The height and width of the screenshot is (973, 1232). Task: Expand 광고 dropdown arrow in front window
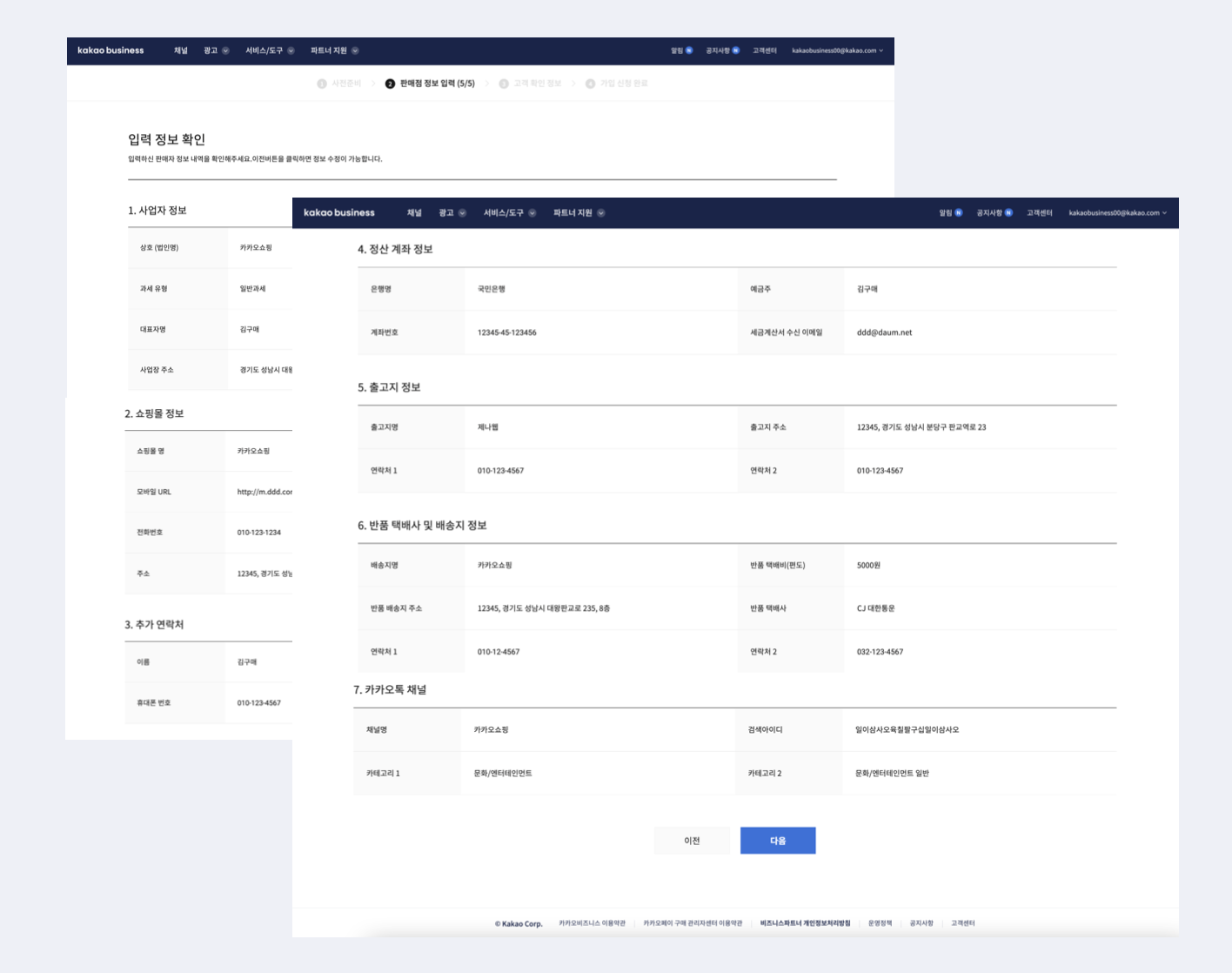point(463,213)
